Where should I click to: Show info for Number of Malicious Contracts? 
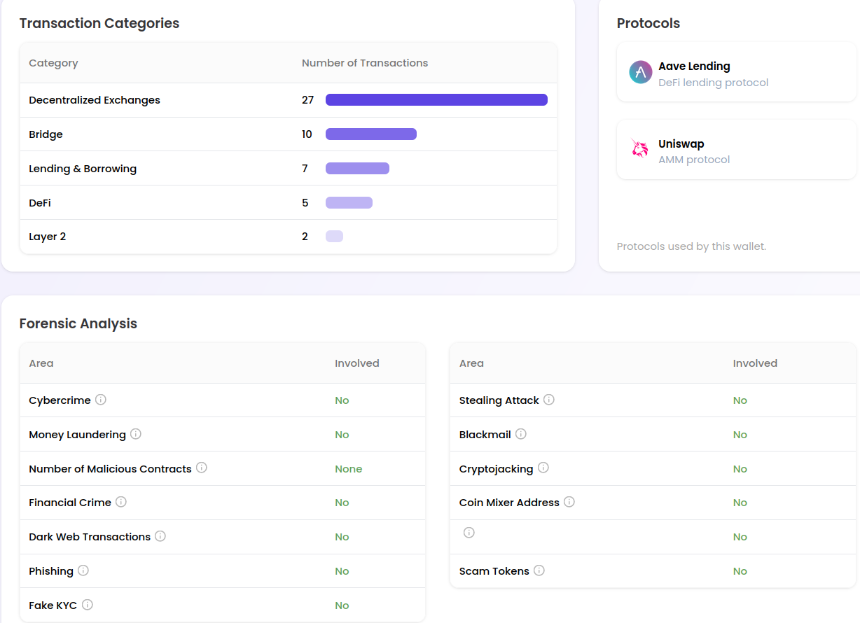click(201, 468)
